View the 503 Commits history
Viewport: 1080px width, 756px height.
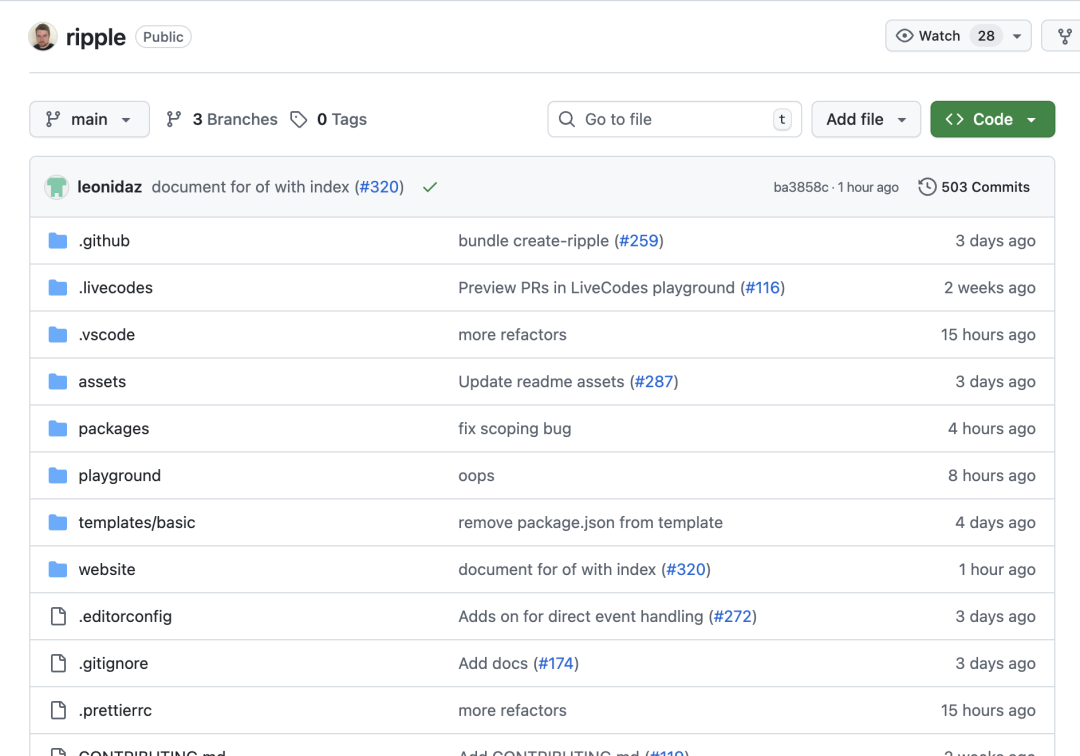tap(974, 187)
